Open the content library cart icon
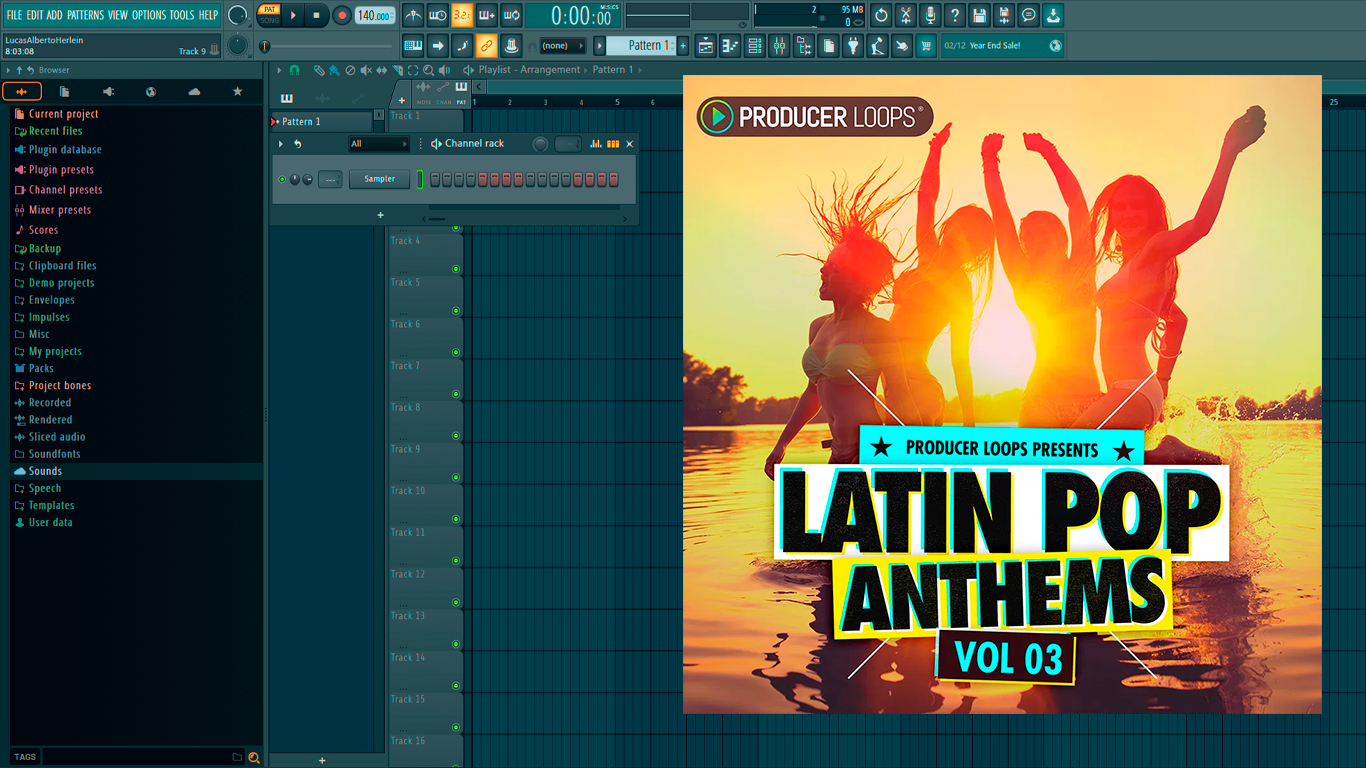Screen dimensions: 1366x768 926,45
